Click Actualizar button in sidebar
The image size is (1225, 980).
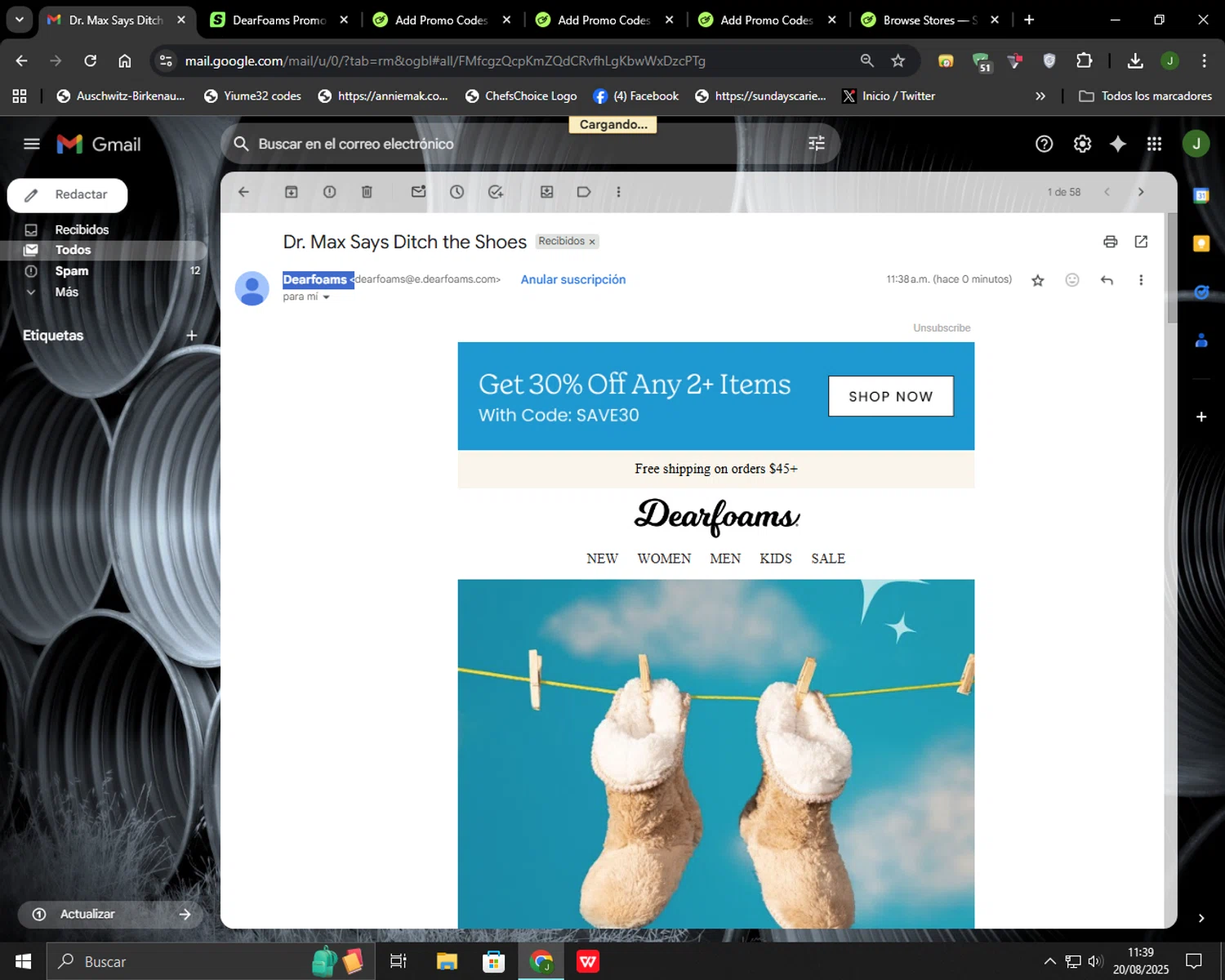[x=110, y=915]
